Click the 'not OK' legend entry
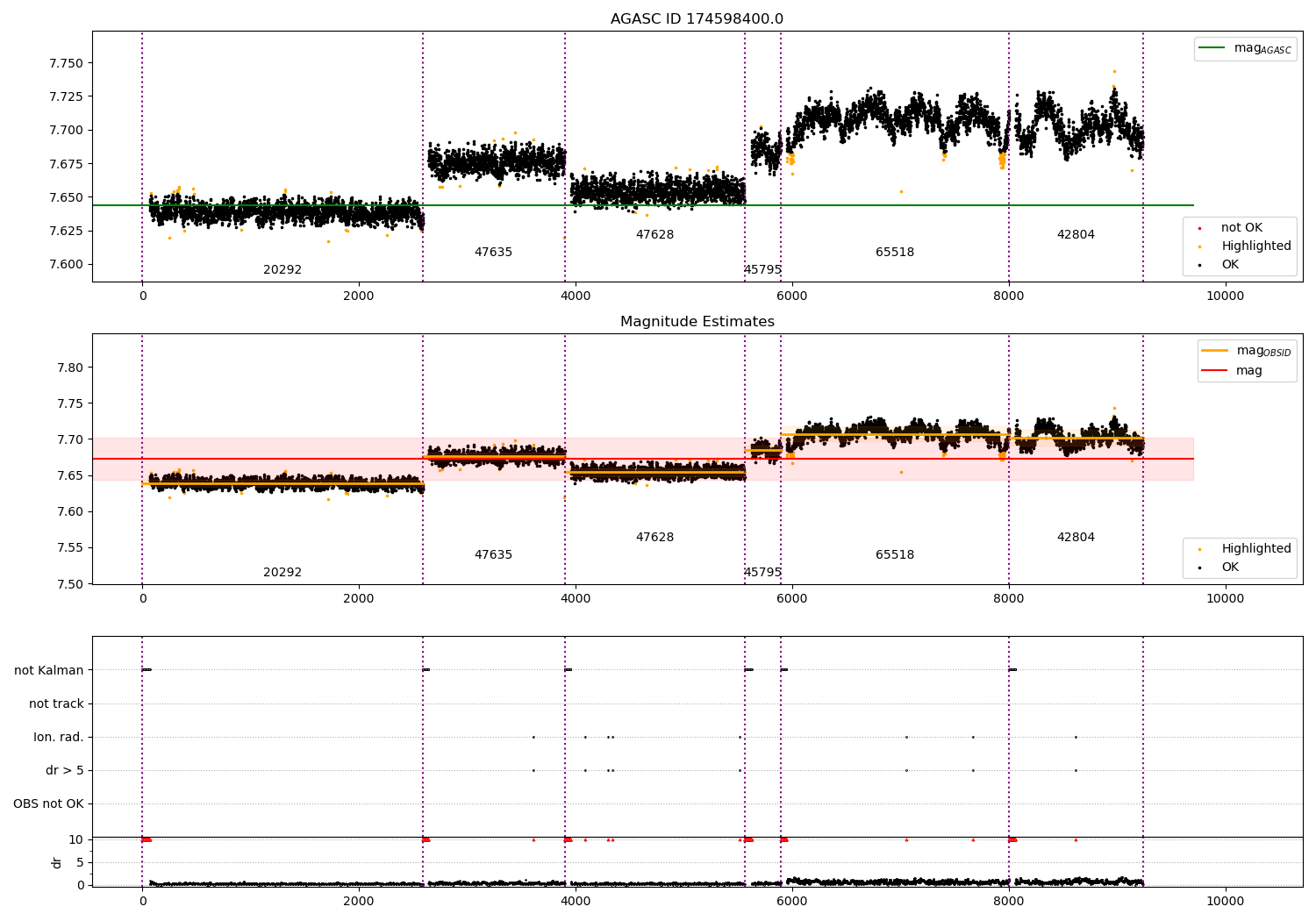 pos(1241,228)
